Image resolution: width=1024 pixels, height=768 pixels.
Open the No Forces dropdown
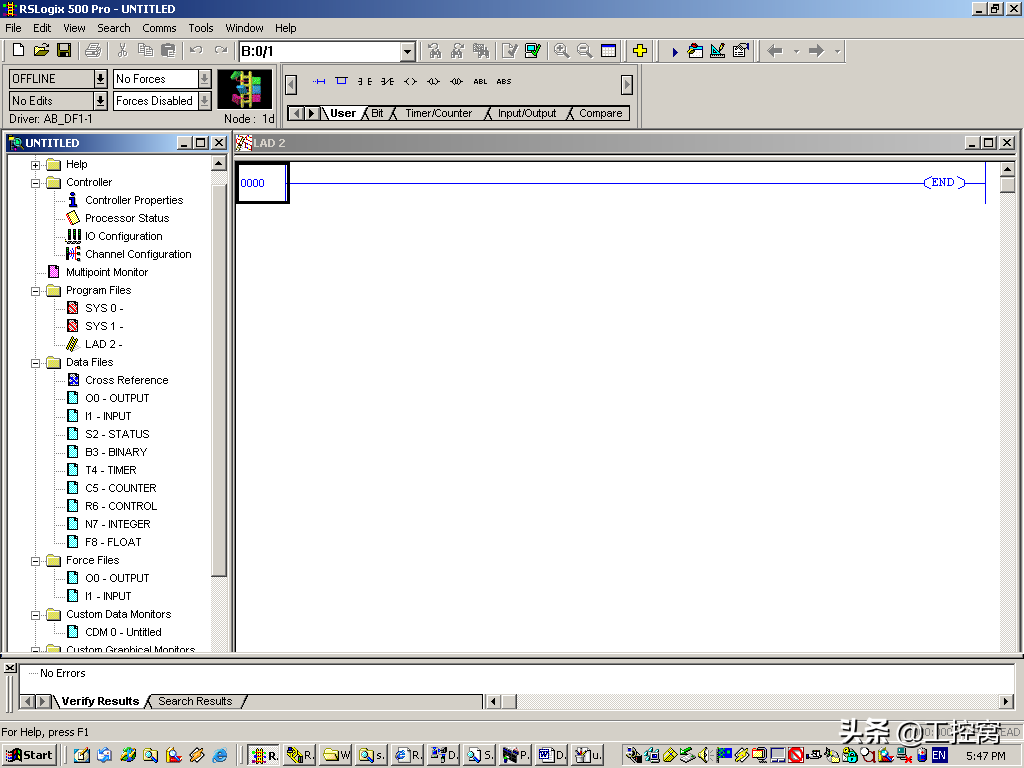click(204, 79)
